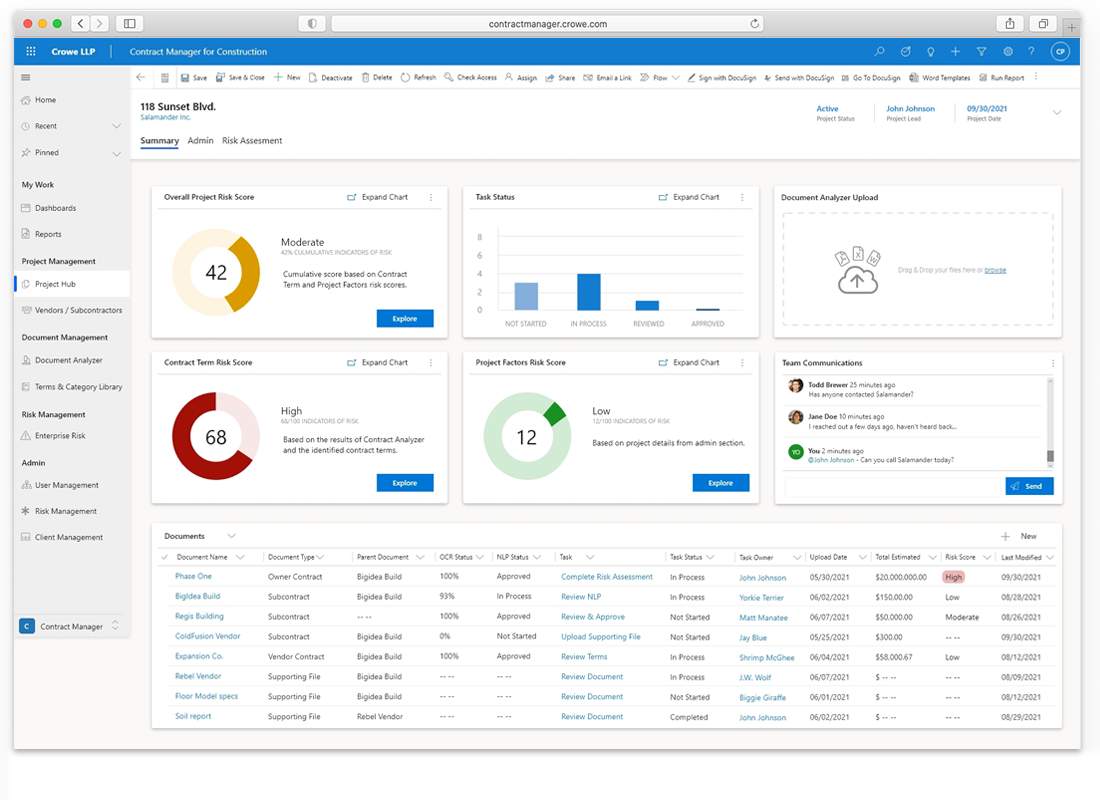This screenshot has width=1100, height=800.
Task: Click Explore in Contract Term Risk Score
Action: coord(404,483)
